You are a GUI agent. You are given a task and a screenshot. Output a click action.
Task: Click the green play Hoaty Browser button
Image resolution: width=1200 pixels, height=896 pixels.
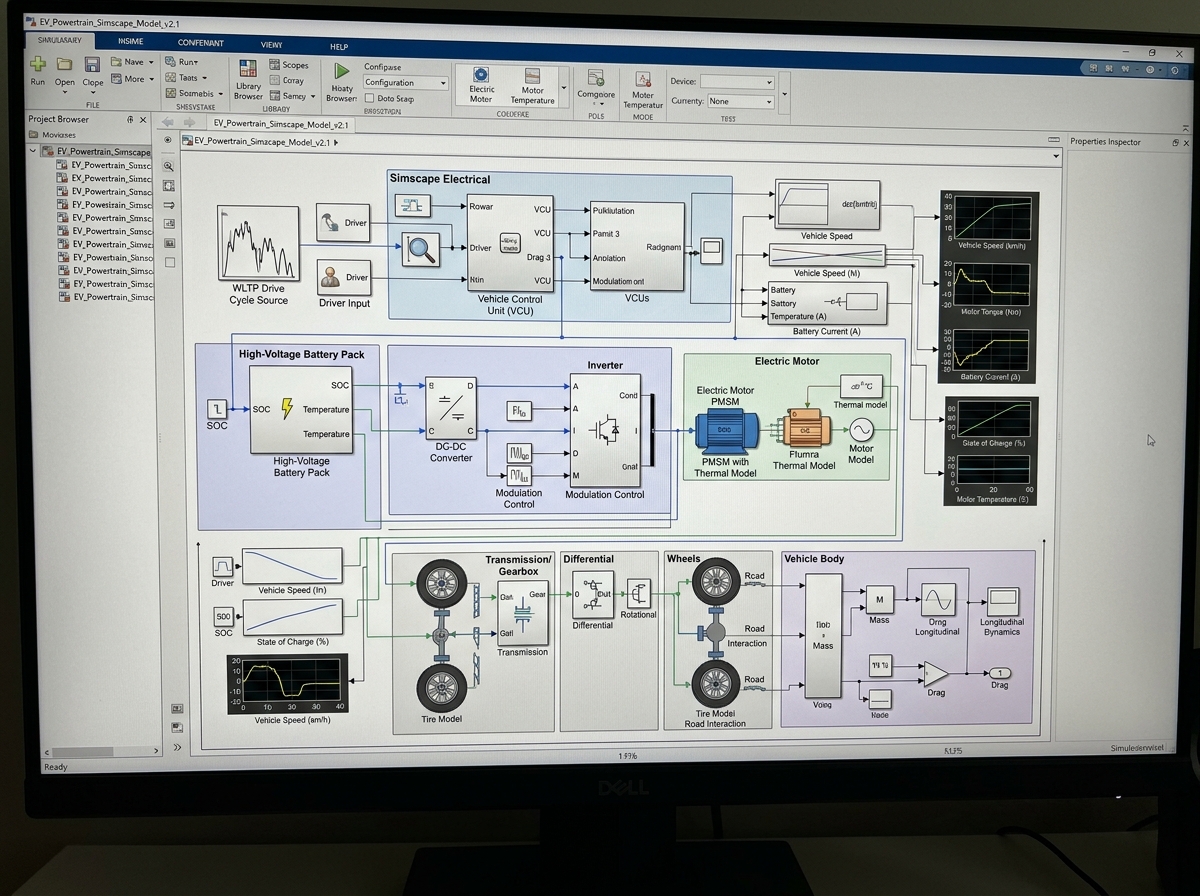click(342, 72)
